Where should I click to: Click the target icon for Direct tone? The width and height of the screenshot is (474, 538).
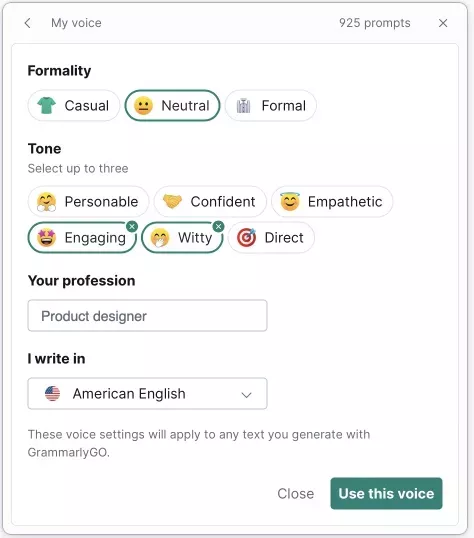246,237
